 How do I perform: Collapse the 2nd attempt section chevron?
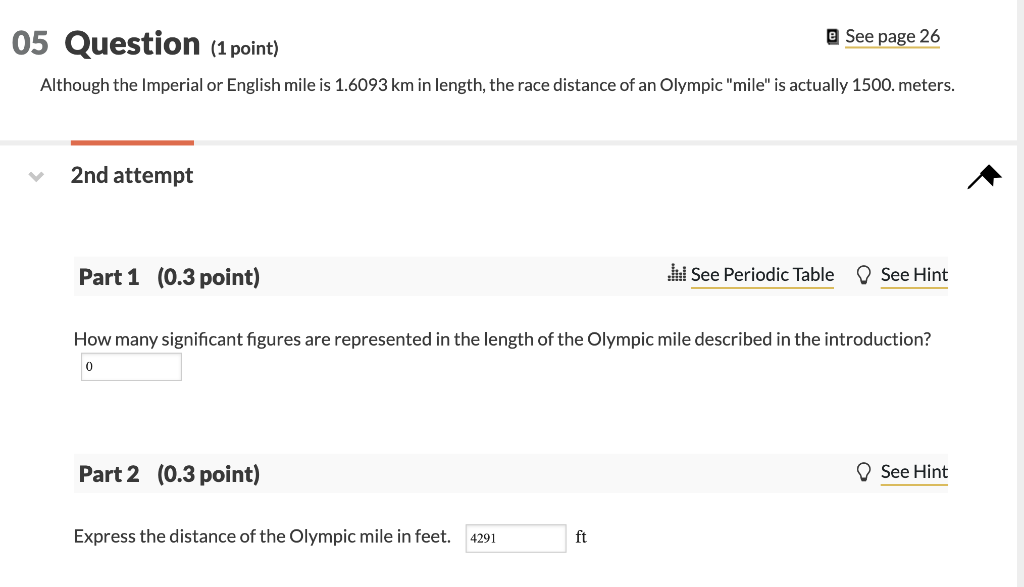[37, 177]
